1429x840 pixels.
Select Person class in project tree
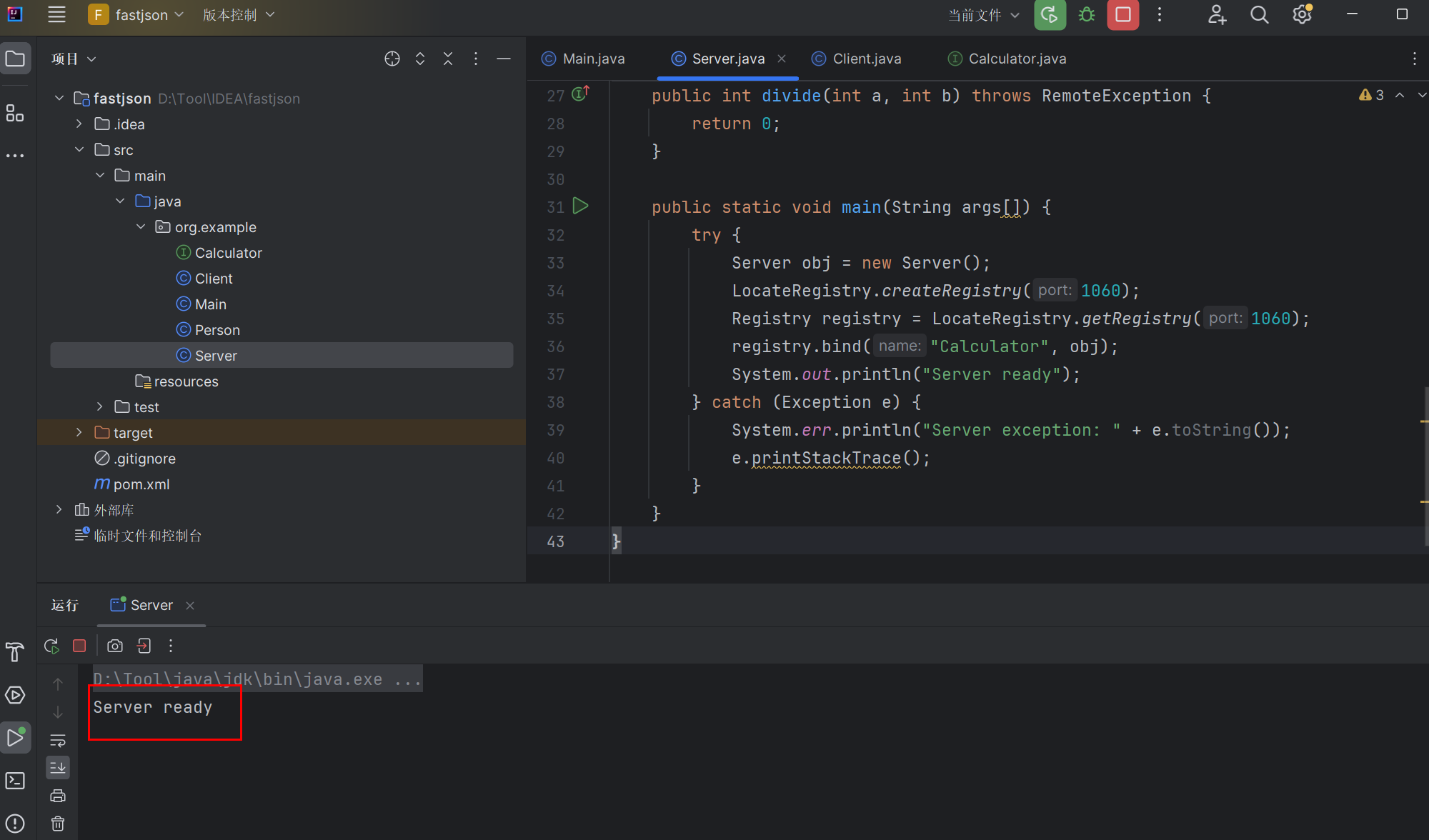(x=208, y=329)
